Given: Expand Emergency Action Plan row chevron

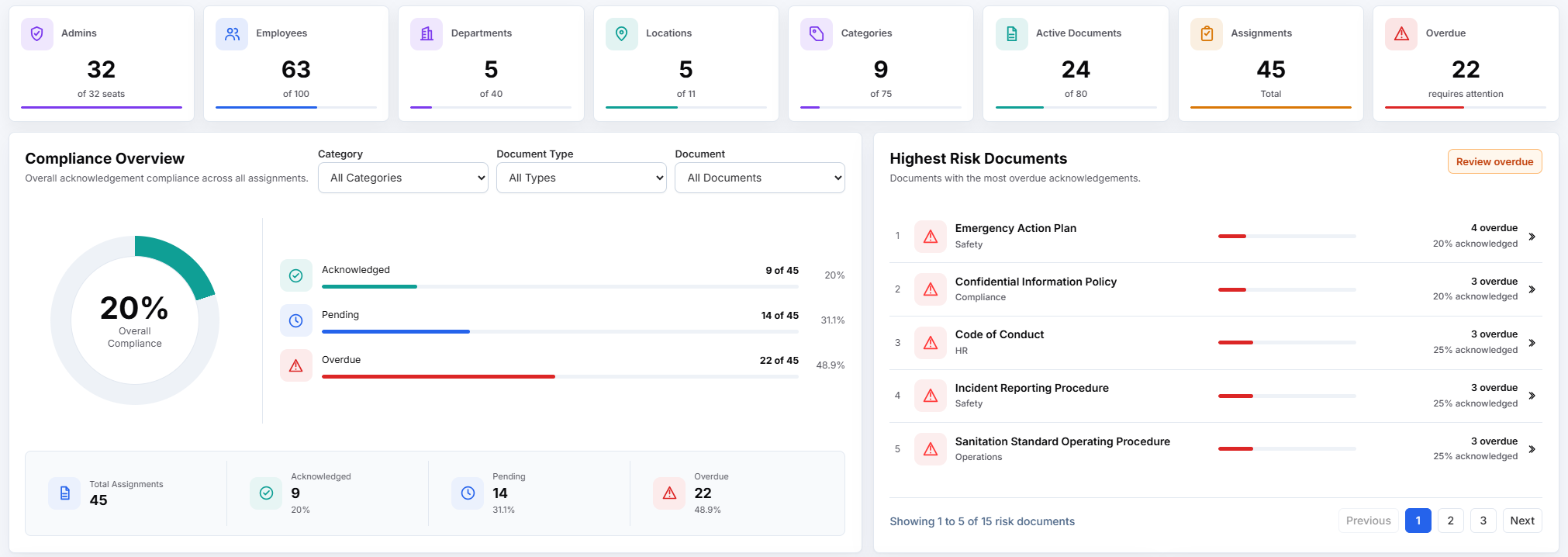Looking at the screenshot, I should tap(1532, 237).
